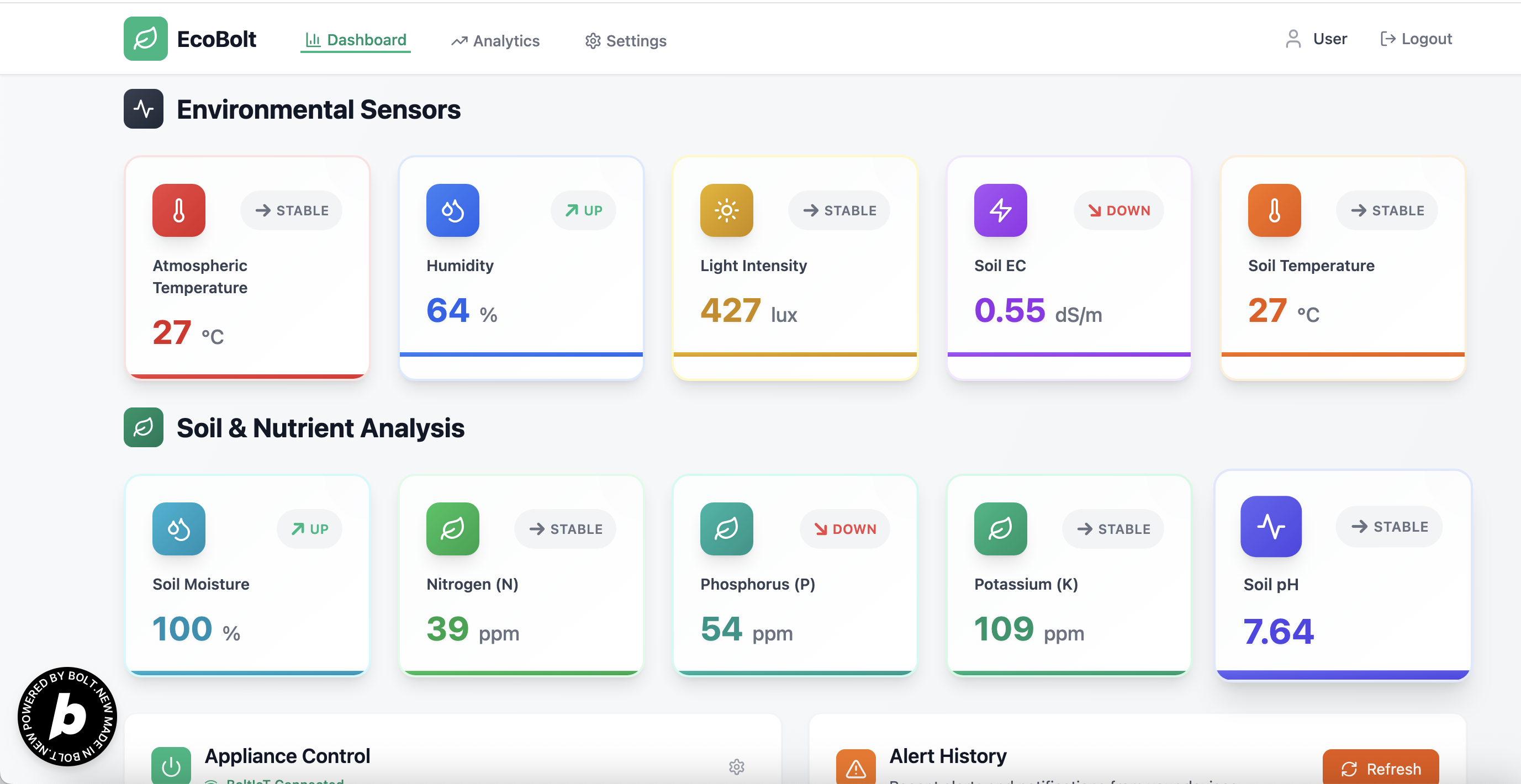Screen dimensions: 1521x784
Task: Click the EcoBolt leaf logo icon
Action: (145, 39)
